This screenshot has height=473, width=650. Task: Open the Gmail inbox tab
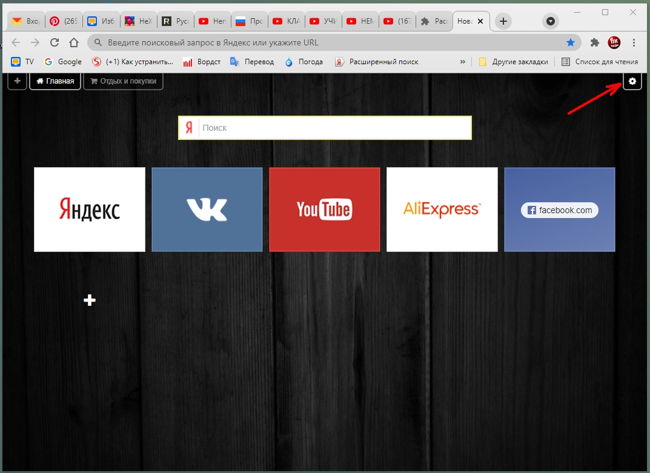(25, 21)
